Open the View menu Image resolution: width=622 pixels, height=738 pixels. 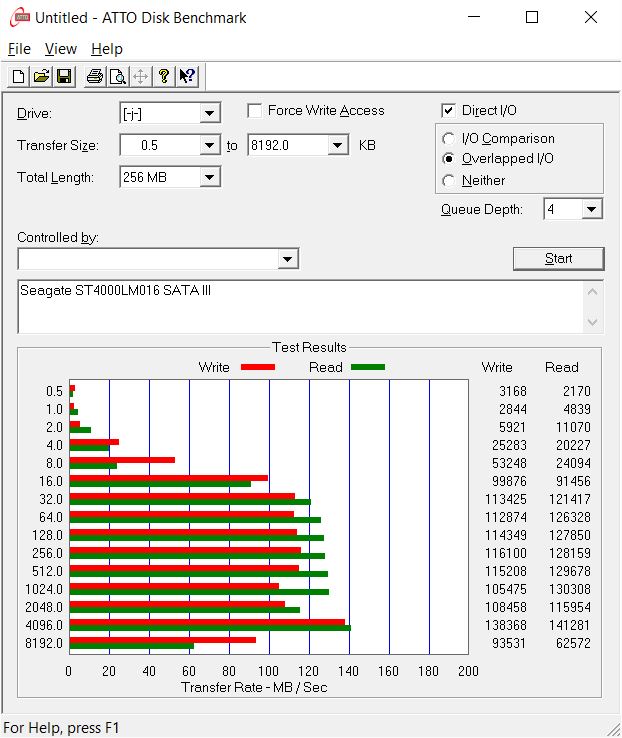coord(61,49)
